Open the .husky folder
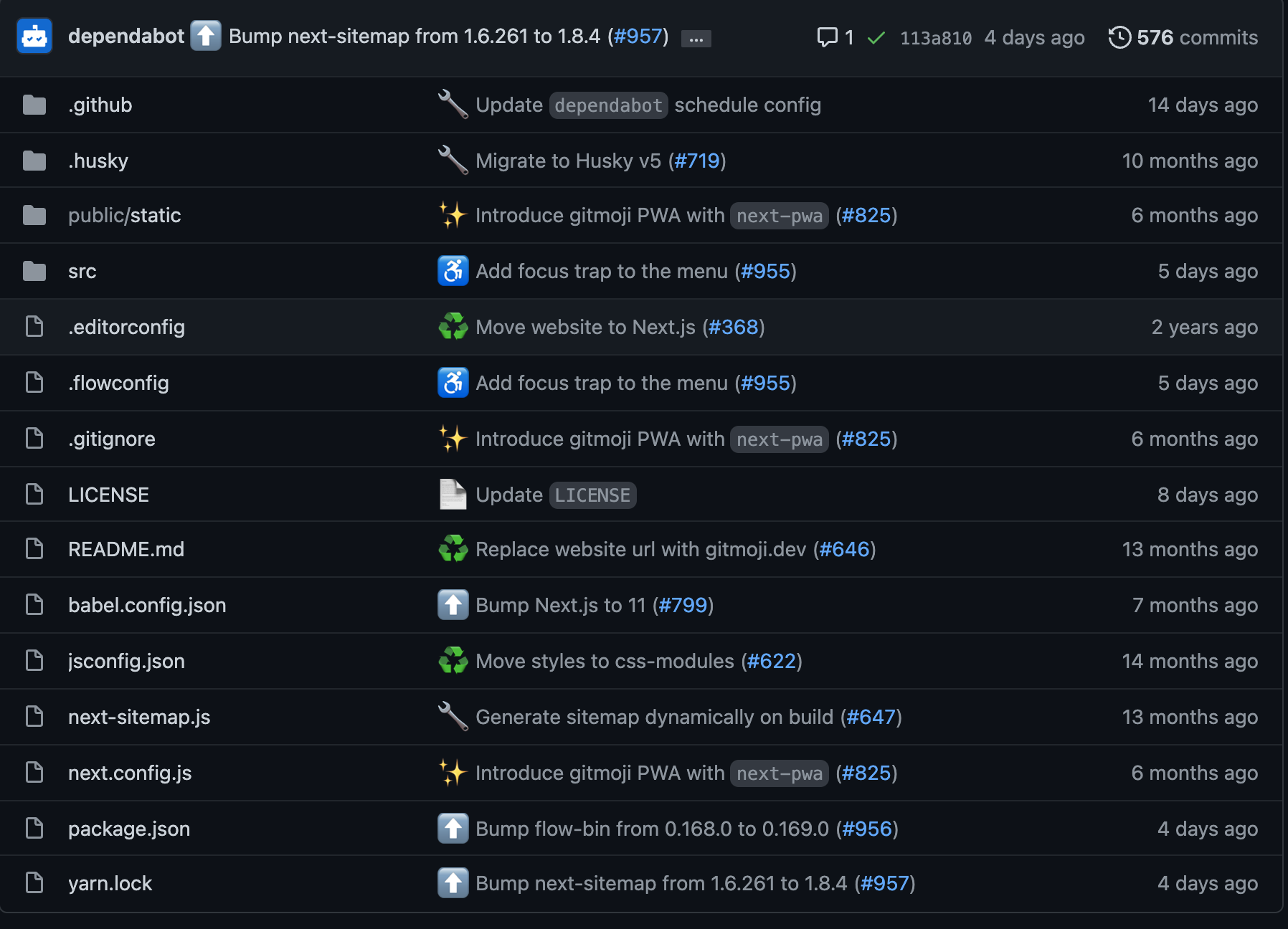1288x929 pixels. coord(98,161)
